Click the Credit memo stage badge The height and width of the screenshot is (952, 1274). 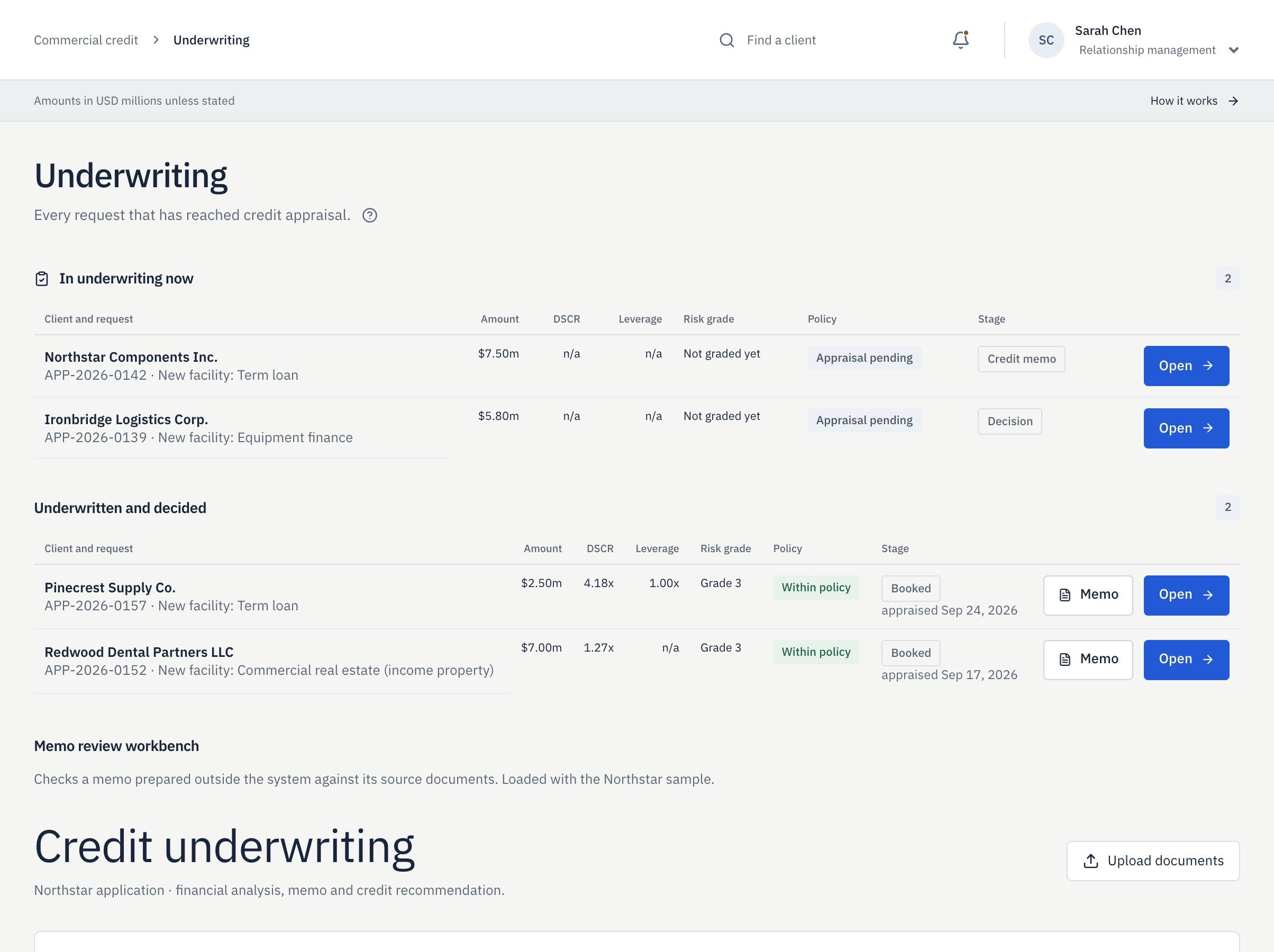[1021, 359]
